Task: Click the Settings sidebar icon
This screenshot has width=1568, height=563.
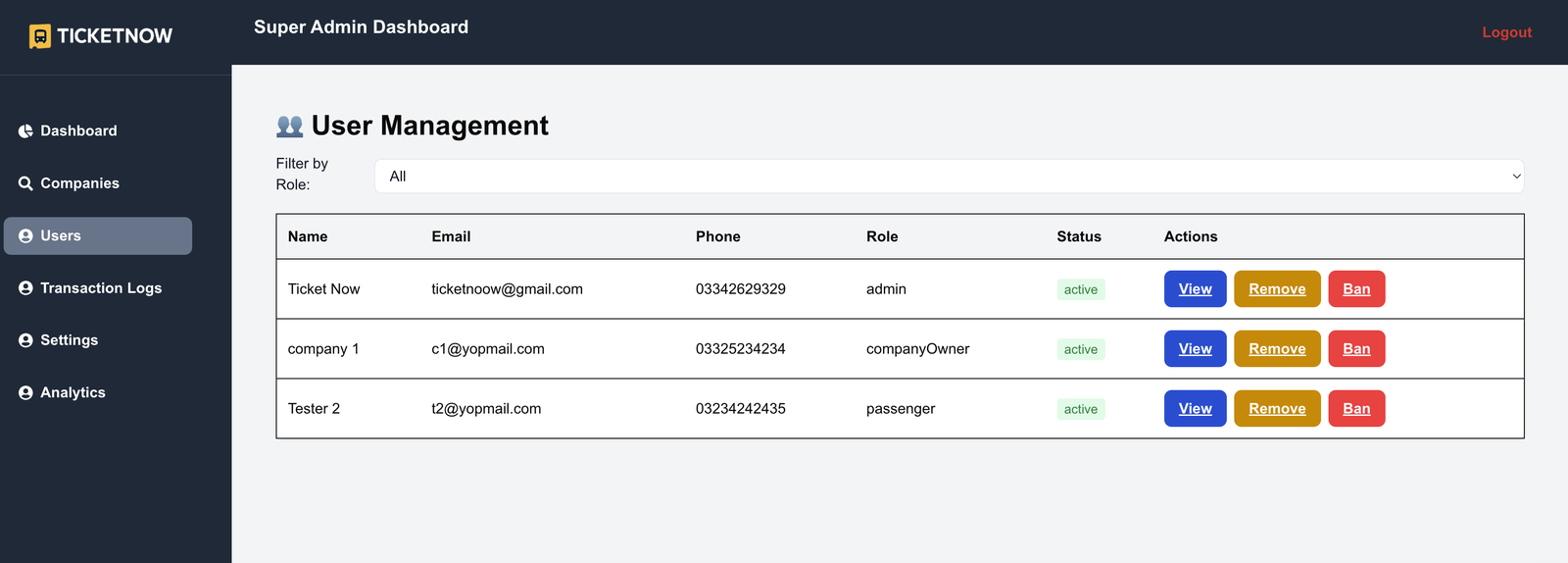Action: click(25, 340)
